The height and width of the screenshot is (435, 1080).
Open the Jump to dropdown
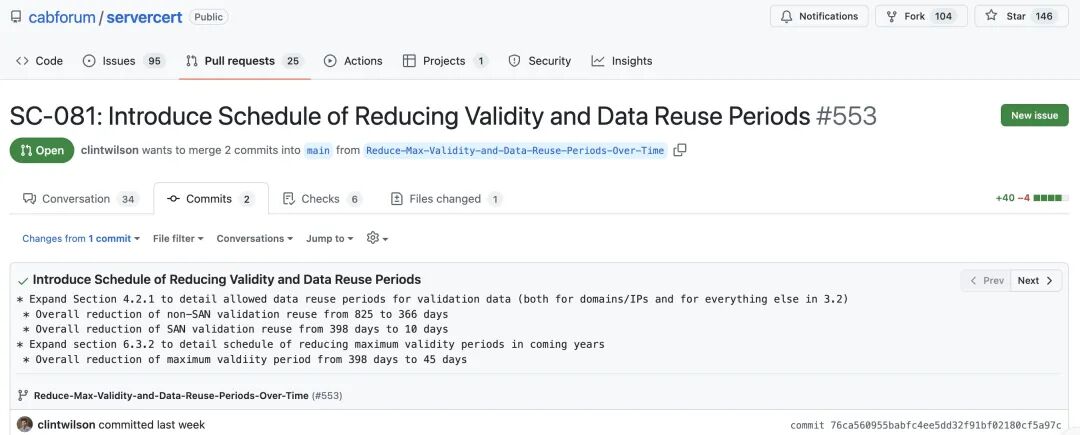[x=330, y=238]
